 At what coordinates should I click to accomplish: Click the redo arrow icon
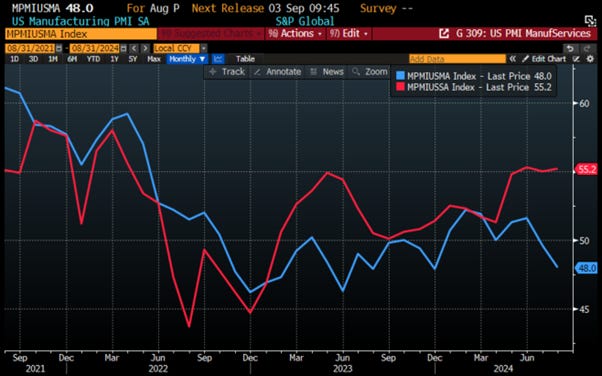pos(587,48)
